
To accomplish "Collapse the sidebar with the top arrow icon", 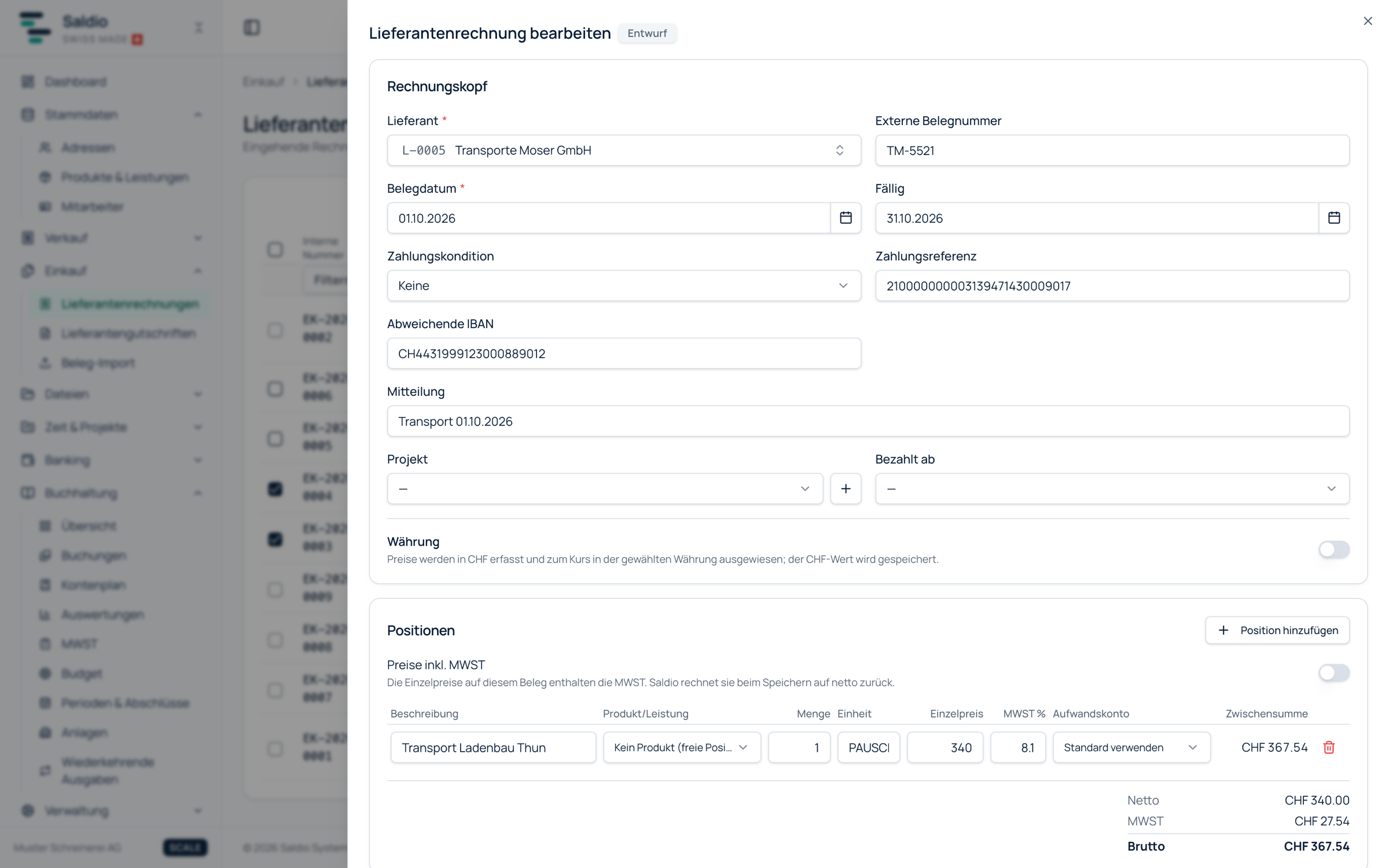I will tap(199, 27).
